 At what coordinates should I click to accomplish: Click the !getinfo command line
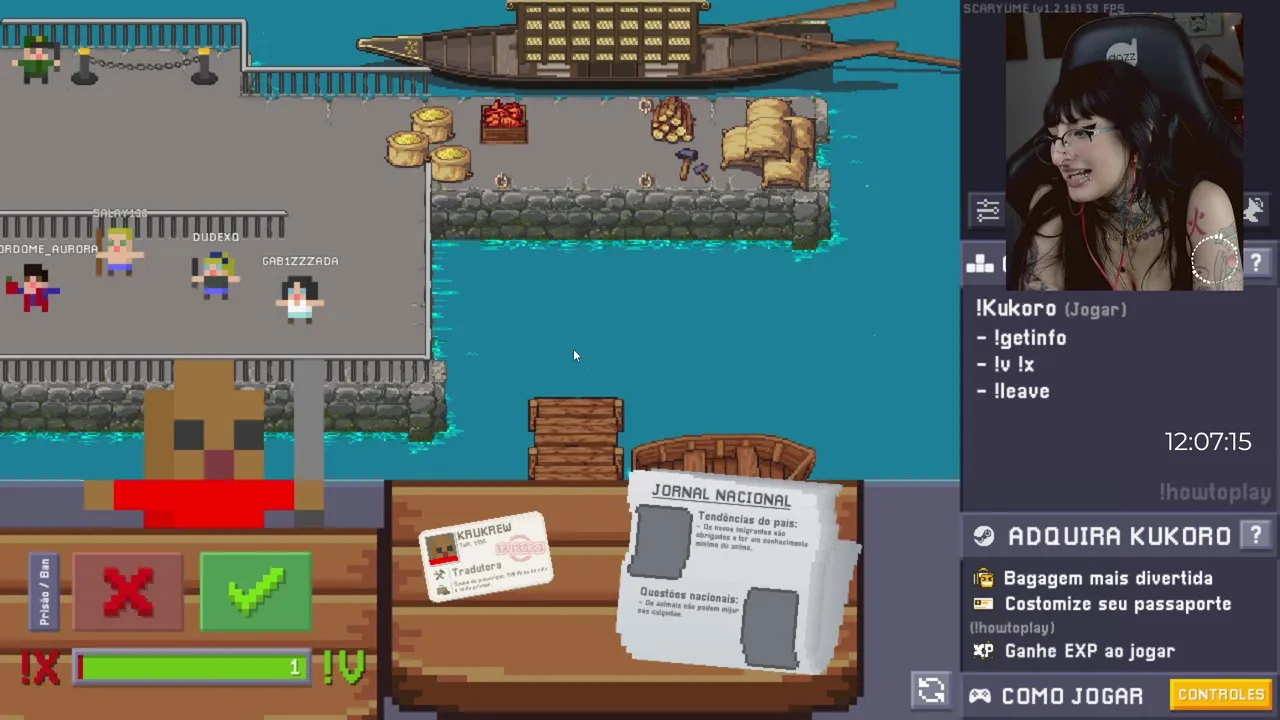pos(1021,338)
